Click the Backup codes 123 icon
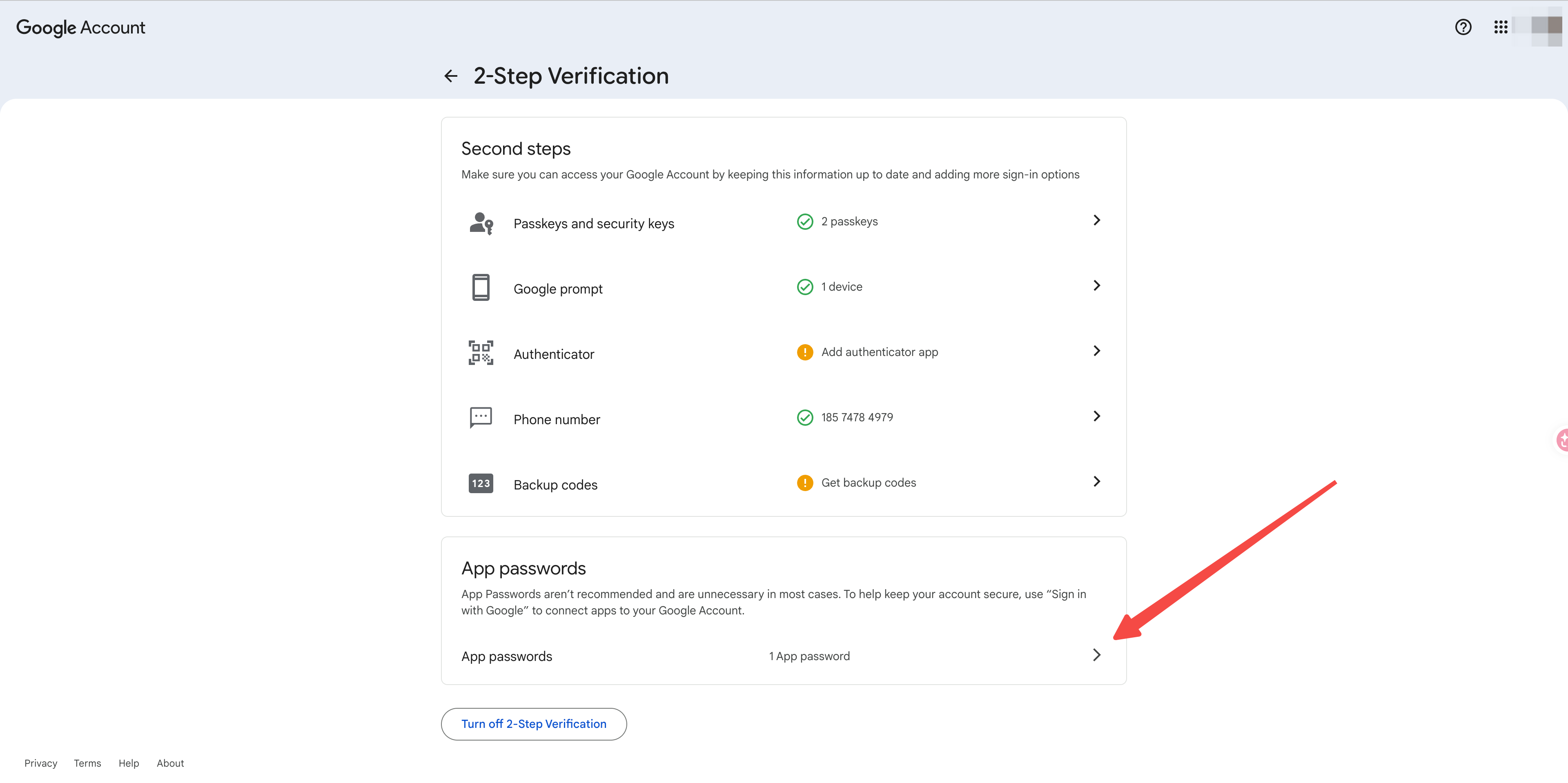Screen dimensions: 1568x783 coord(481,484)
